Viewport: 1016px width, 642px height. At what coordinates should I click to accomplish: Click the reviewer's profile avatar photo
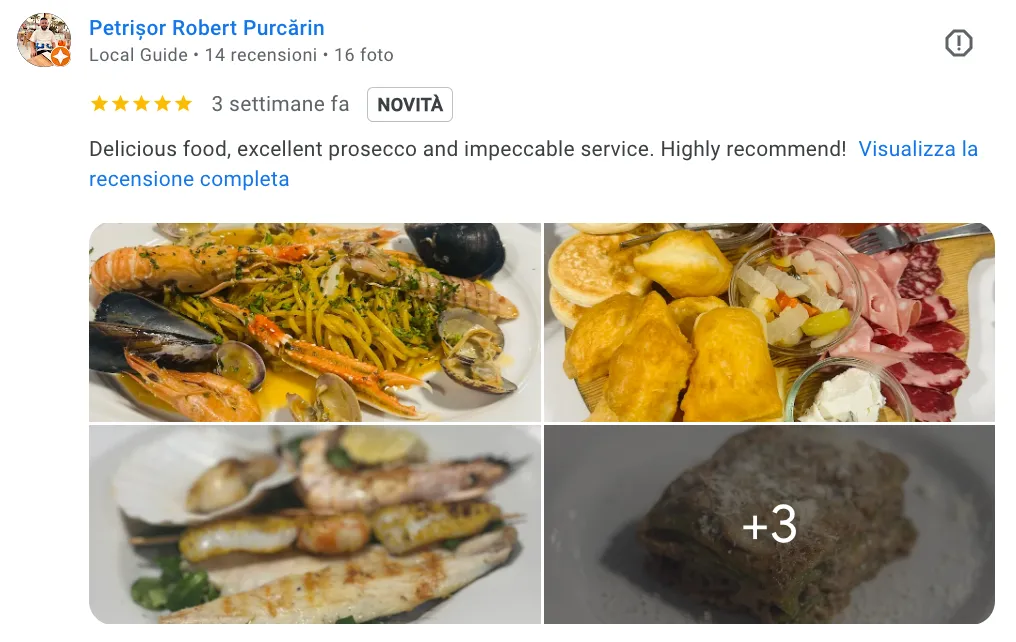click(x=44, y=40)
